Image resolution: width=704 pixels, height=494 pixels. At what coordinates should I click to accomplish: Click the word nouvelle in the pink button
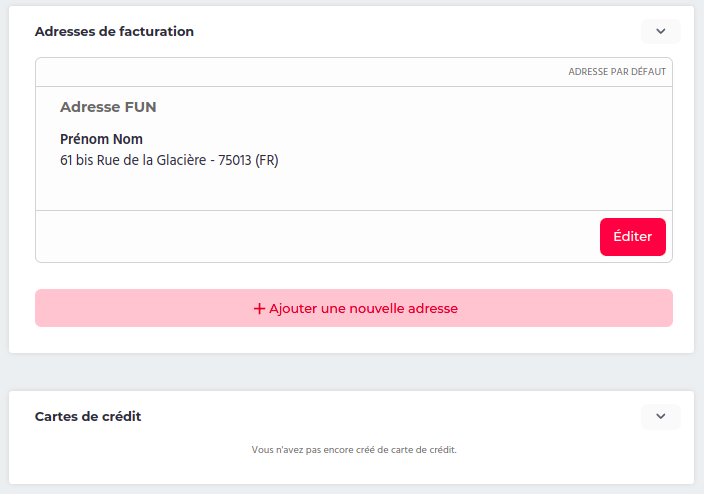[377, 309]
